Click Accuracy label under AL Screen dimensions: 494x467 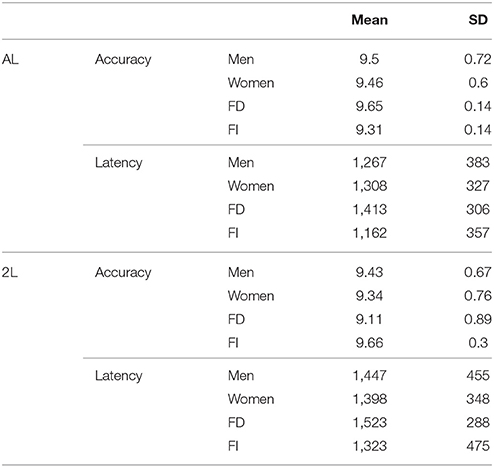click(123, 60)
